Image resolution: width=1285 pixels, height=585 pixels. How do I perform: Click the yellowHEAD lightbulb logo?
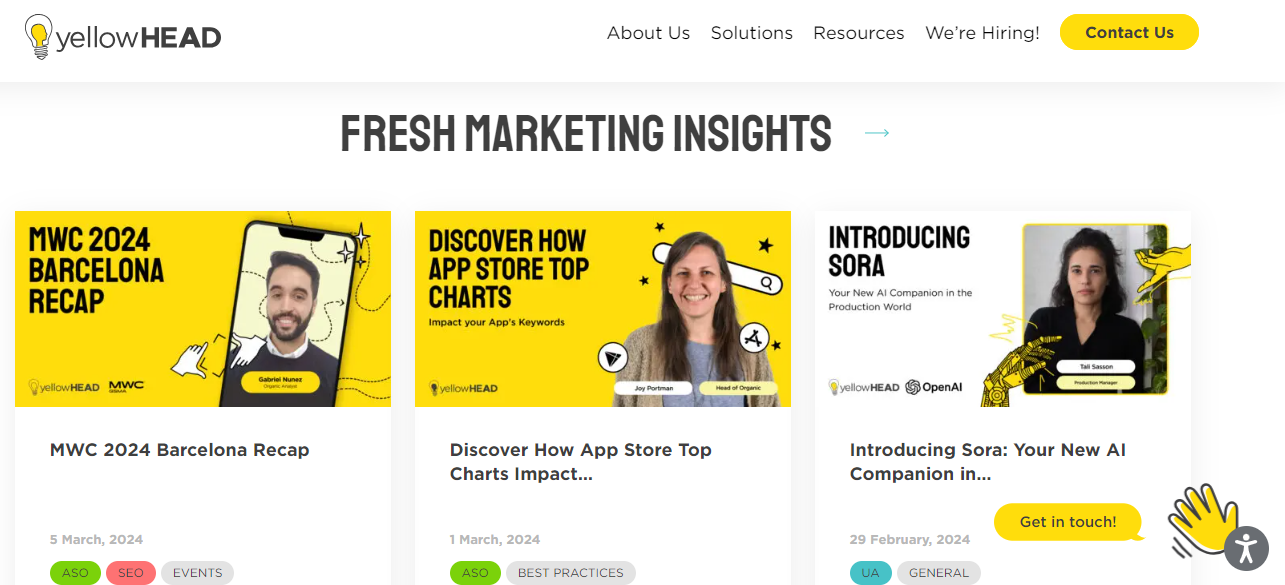40,37
